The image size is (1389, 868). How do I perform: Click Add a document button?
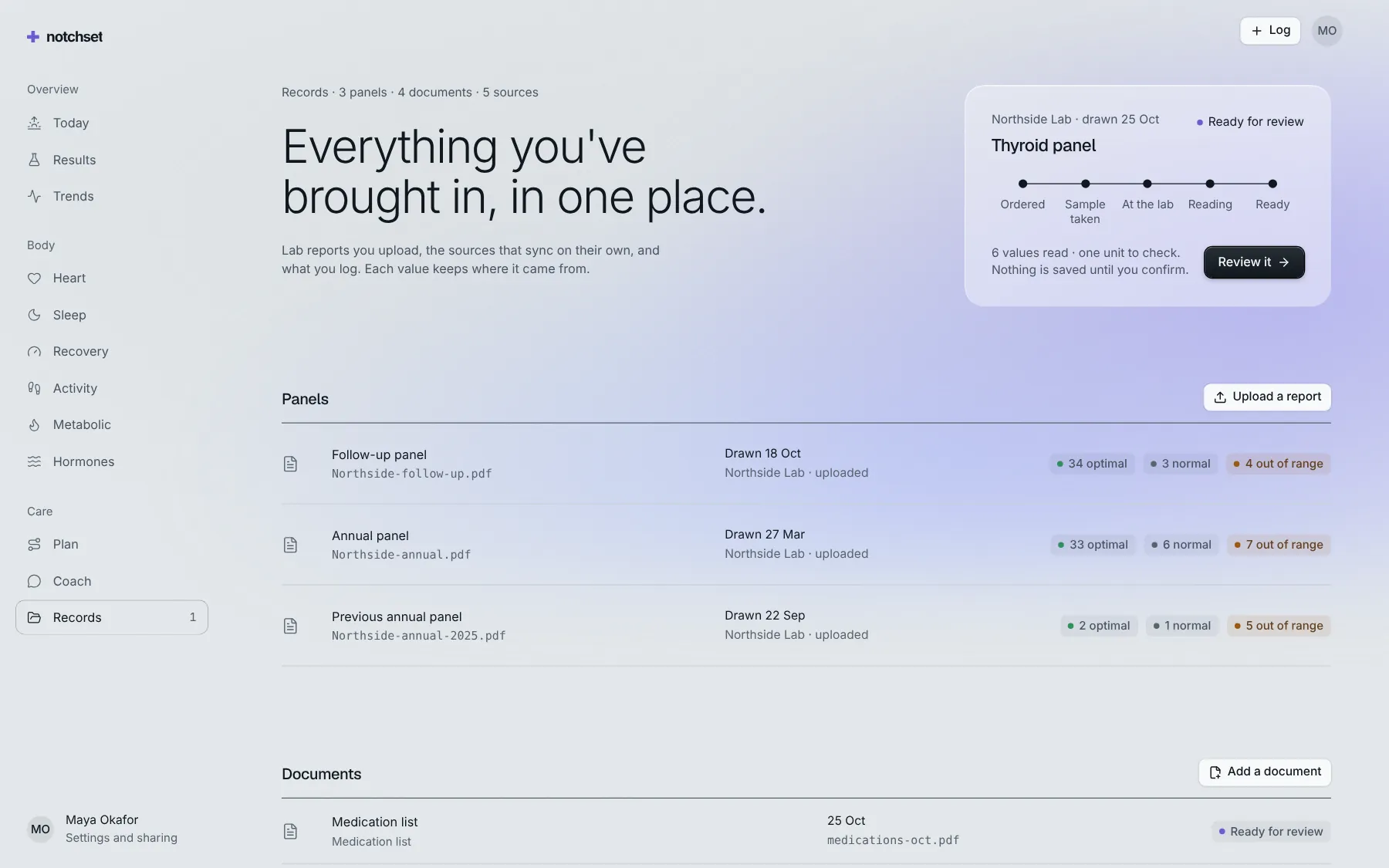pos(1265,772)
